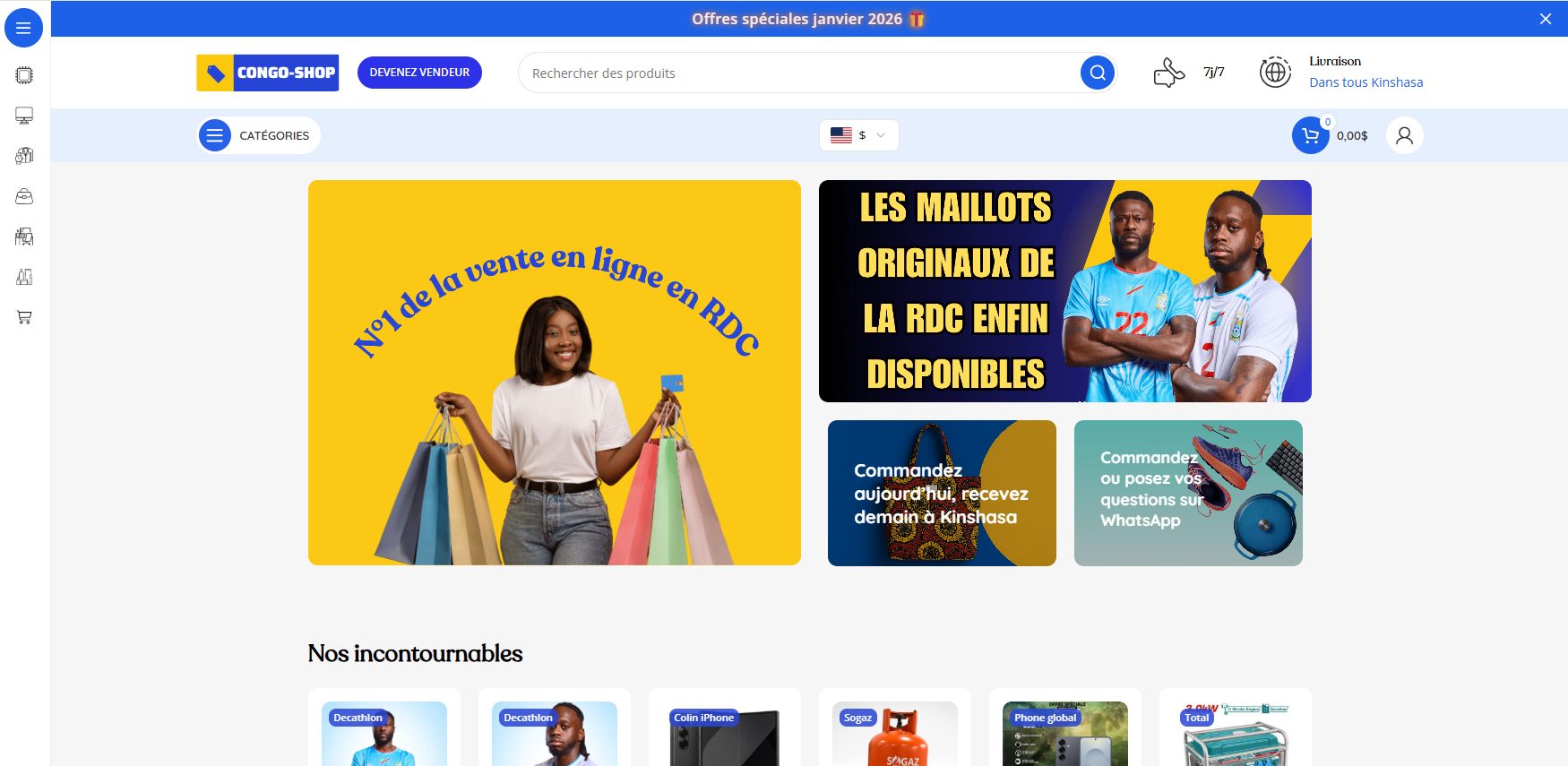Open the RDC maillots originaux banner
1568x766 pixels.
(1065, 291)
